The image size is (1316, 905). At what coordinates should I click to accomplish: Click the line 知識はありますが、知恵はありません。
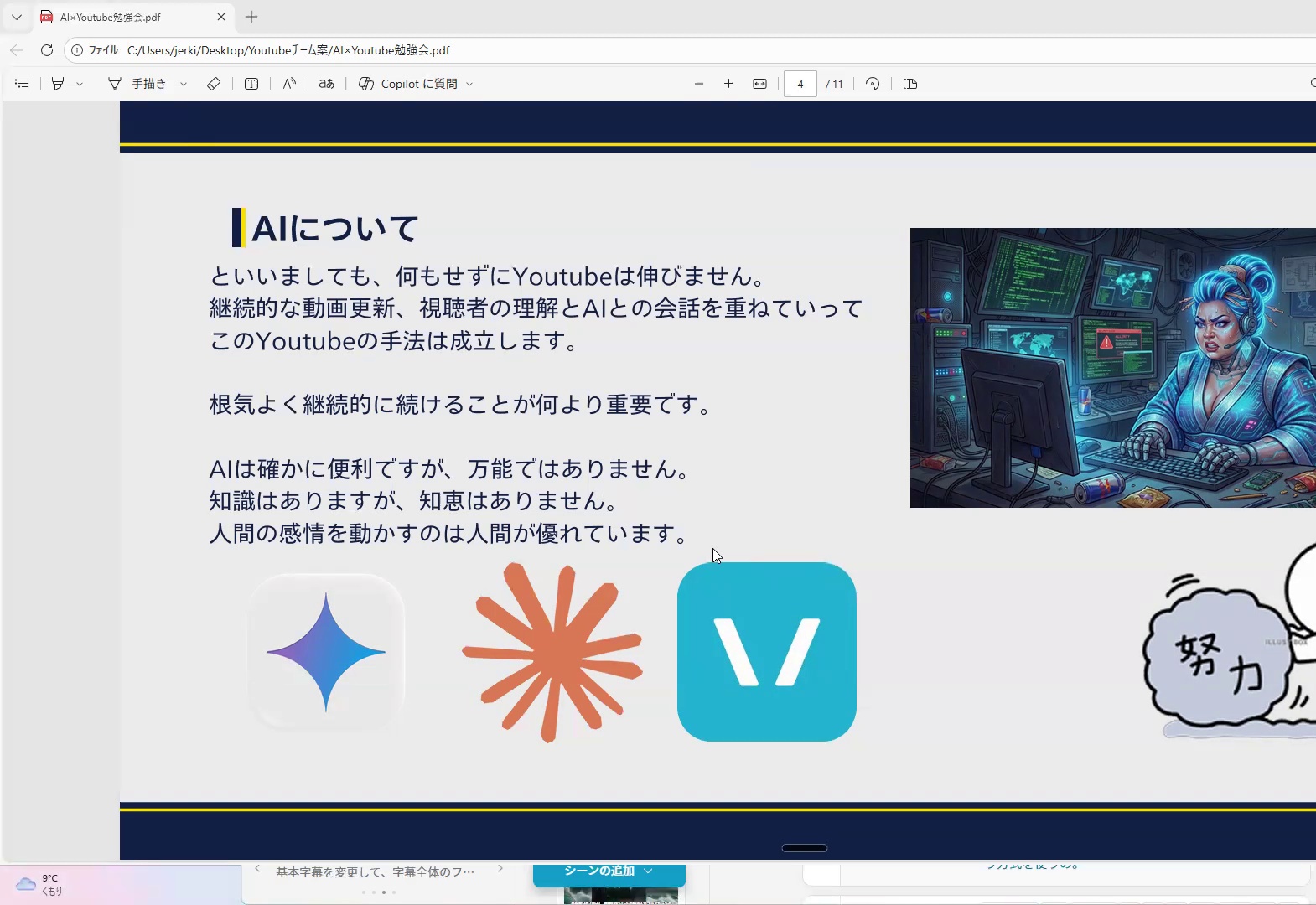point(415,501)
